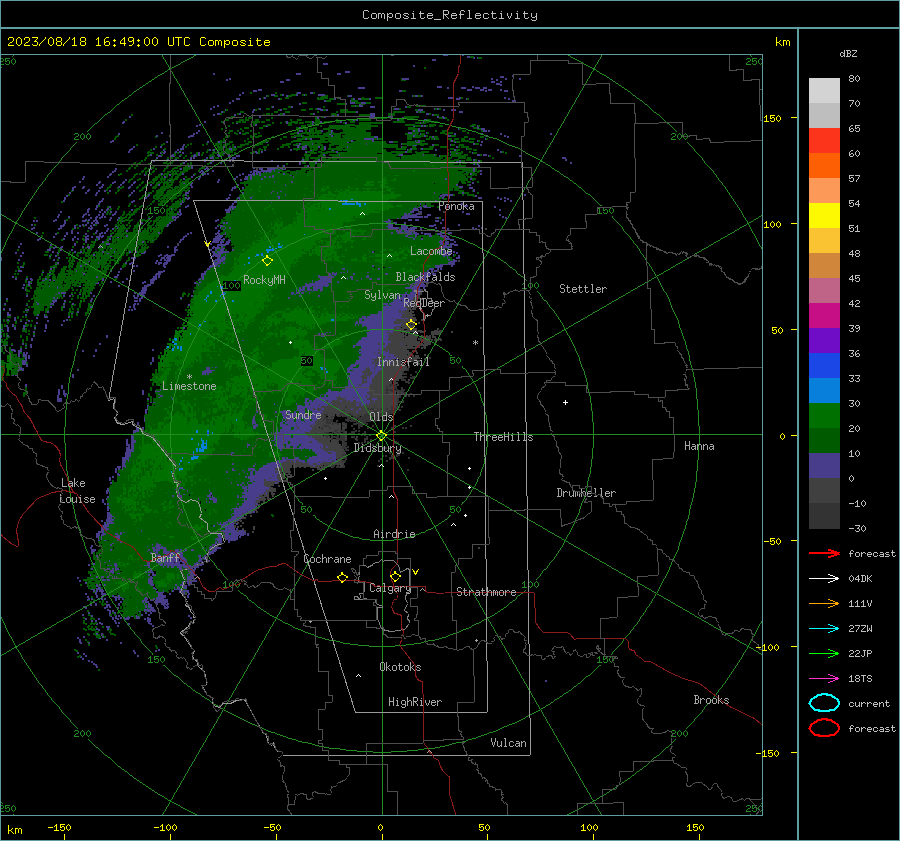Pick the yellow 54 dBZ swatch
This screenshot has width=900, height=841.
tap(824, 216)
